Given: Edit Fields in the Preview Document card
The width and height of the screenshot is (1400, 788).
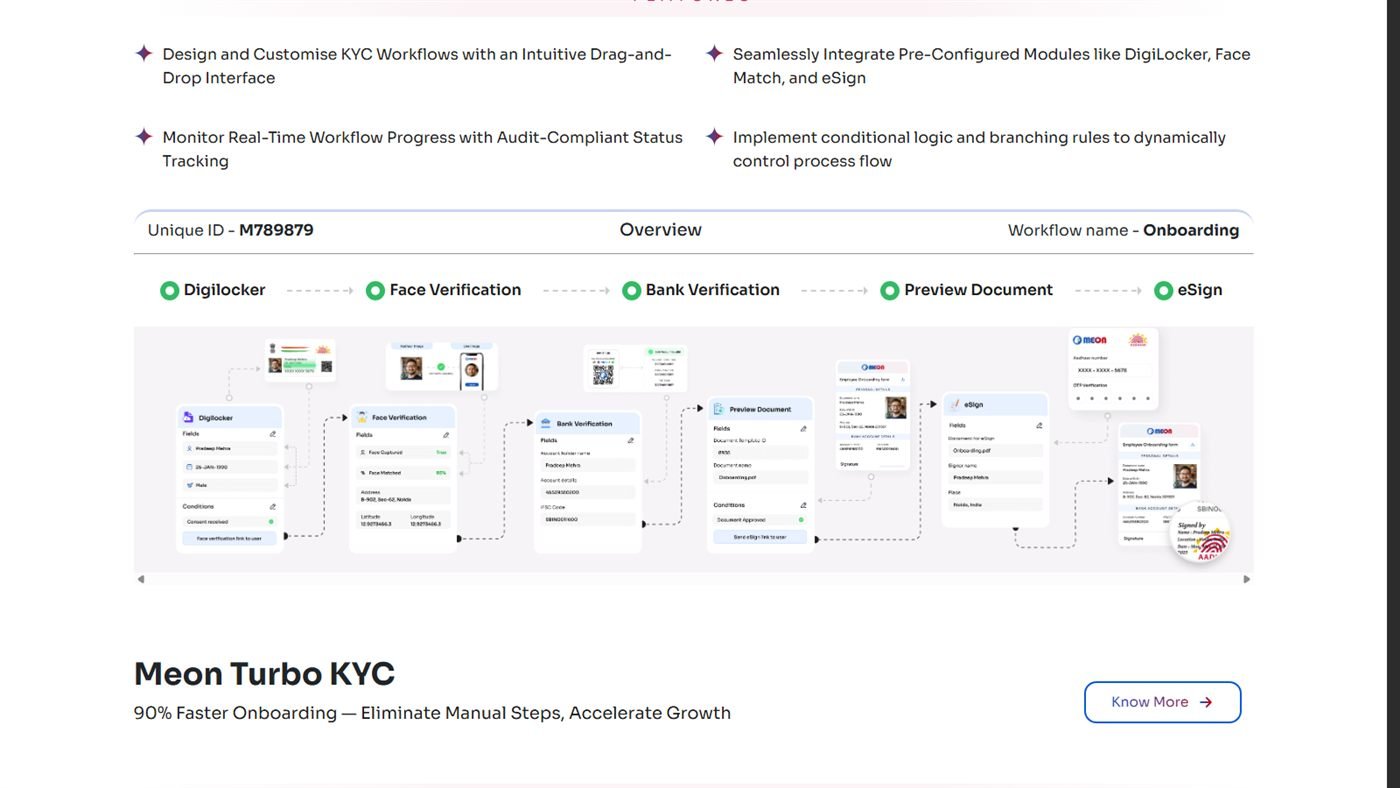Looking at the screenshot, I should (x=803, y=429).
